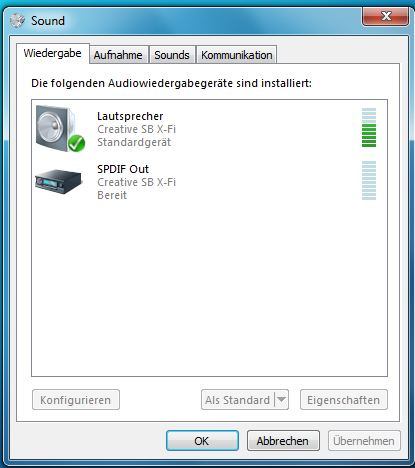Screen dimensions: 415x468
Task: Cancel with the Abbrechen button
Action: tap(283, 441)
